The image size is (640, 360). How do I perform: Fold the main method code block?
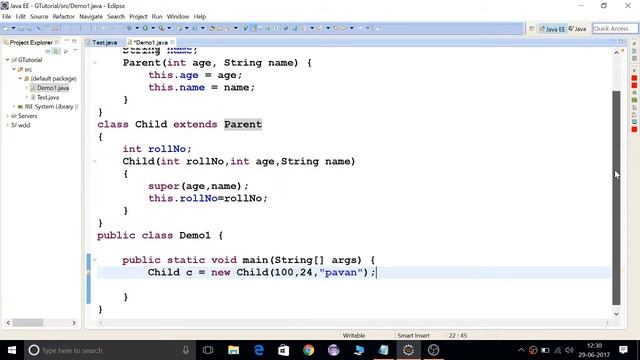[94, 260]
